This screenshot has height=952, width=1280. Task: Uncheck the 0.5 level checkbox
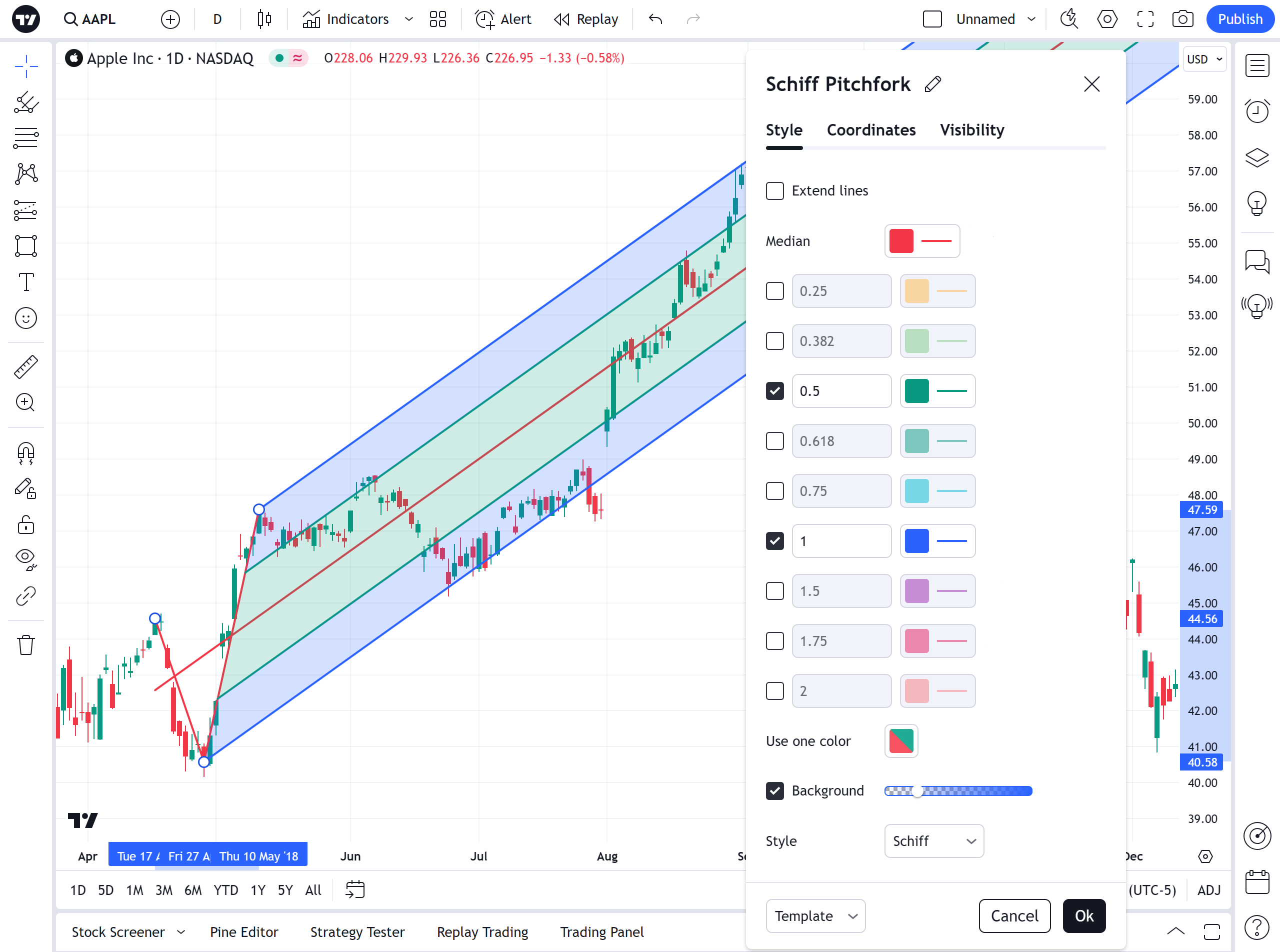click(x=774, y=390)
